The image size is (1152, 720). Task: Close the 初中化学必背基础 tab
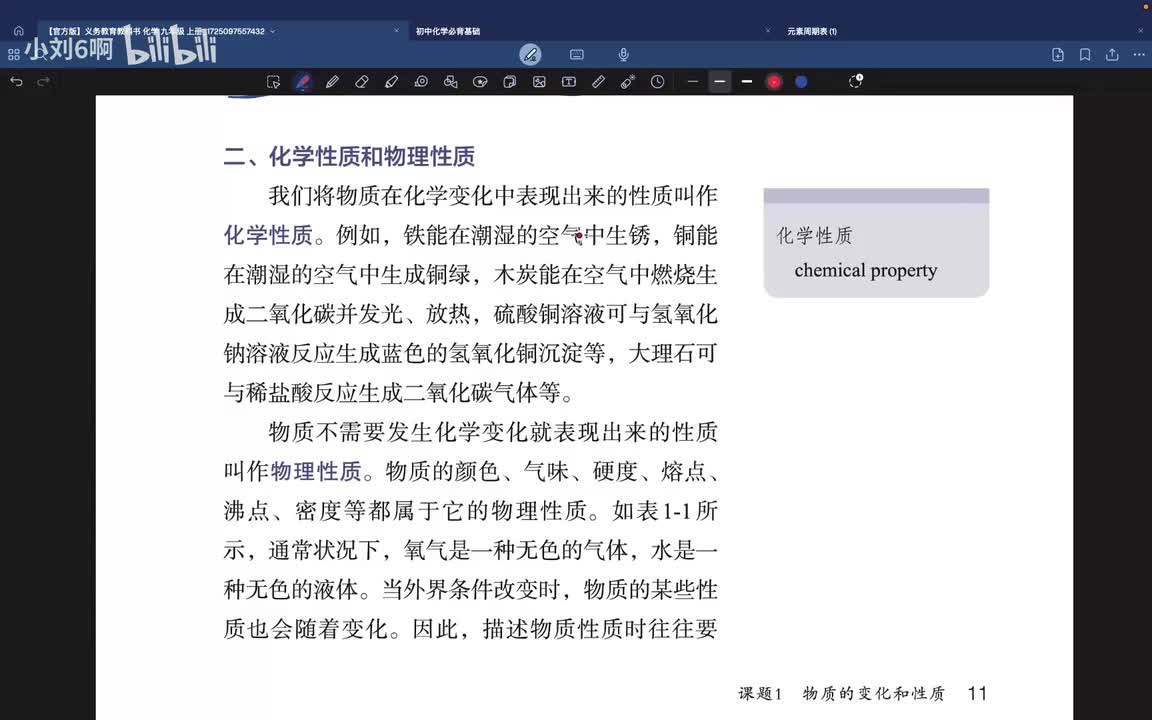768,31
